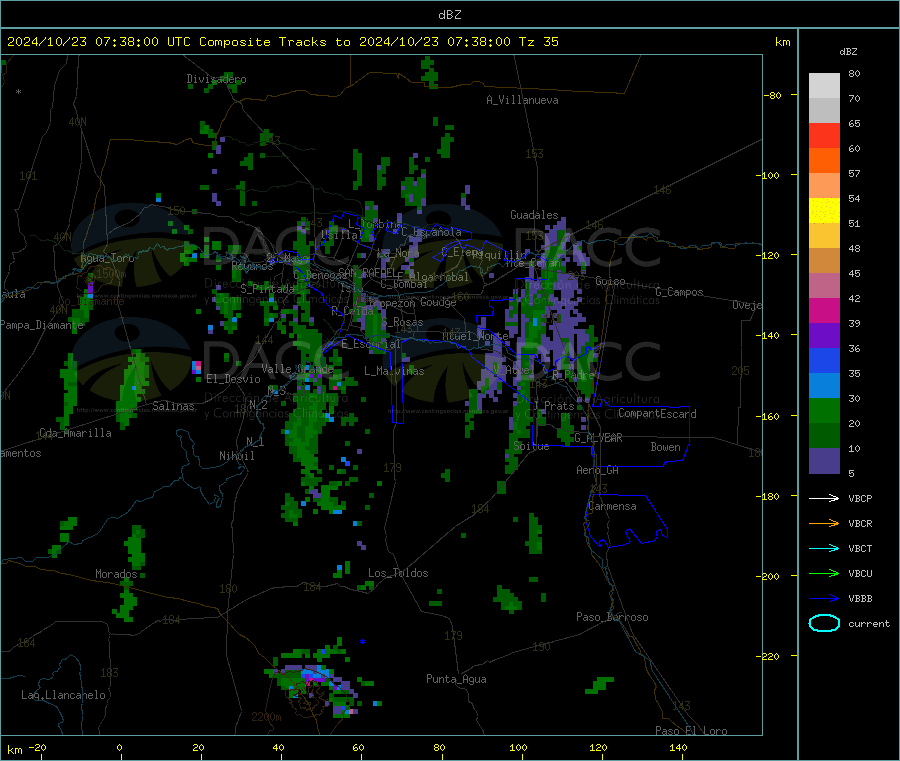Click the Lag.Llancanelo map label

point(64,695)
